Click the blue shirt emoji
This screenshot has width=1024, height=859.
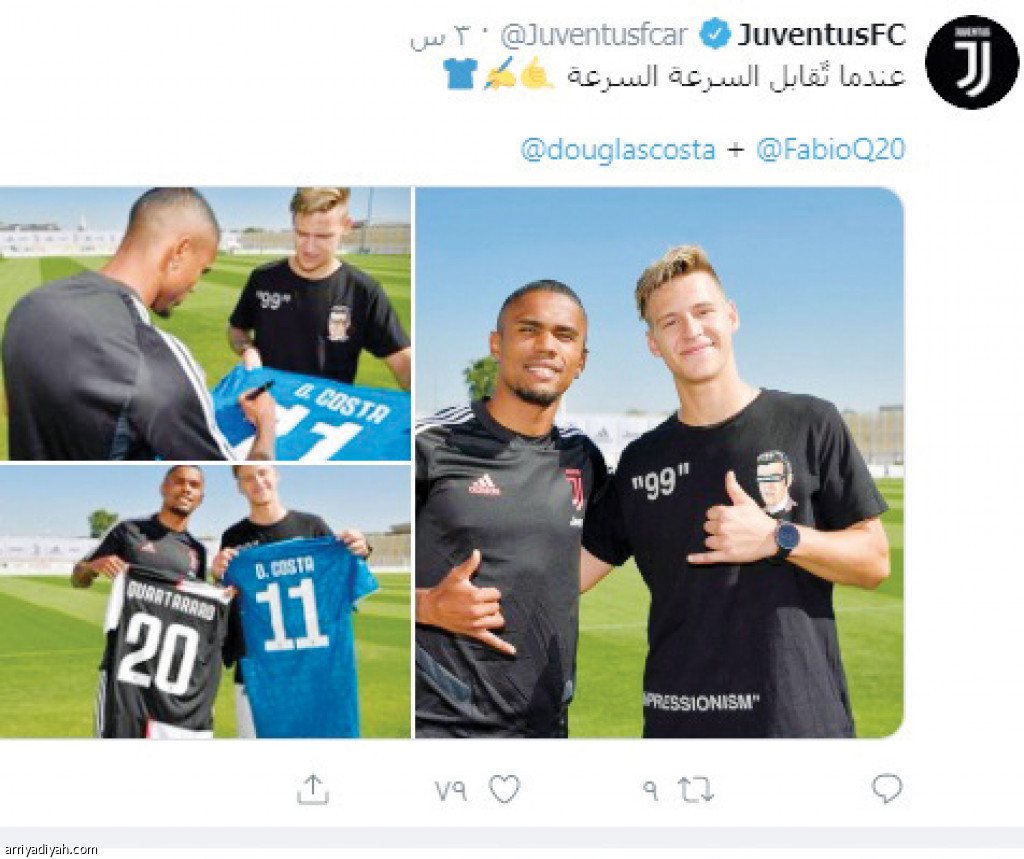460,73
